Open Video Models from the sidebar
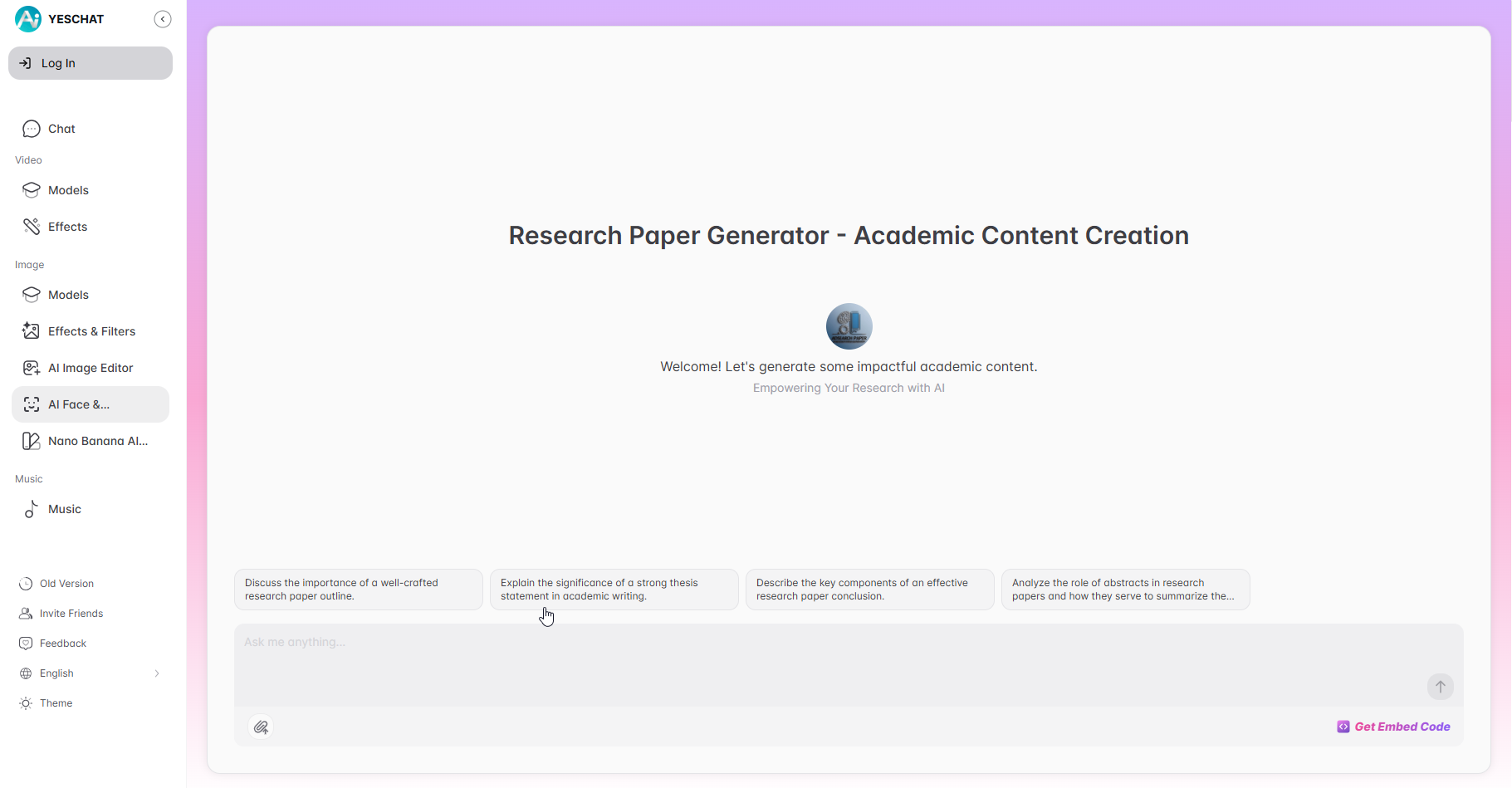This screenshot has width=1512, height=788. (68, 190)
